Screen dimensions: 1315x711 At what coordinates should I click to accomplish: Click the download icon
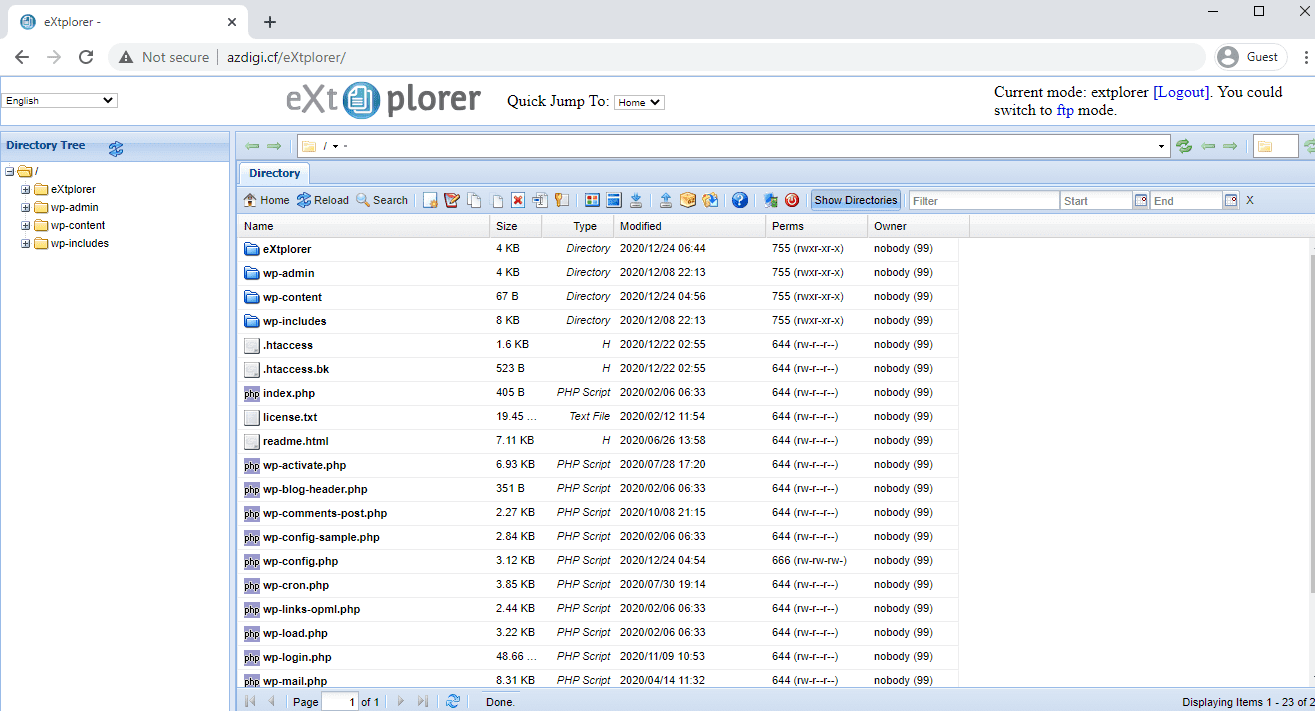coord(636,200)
